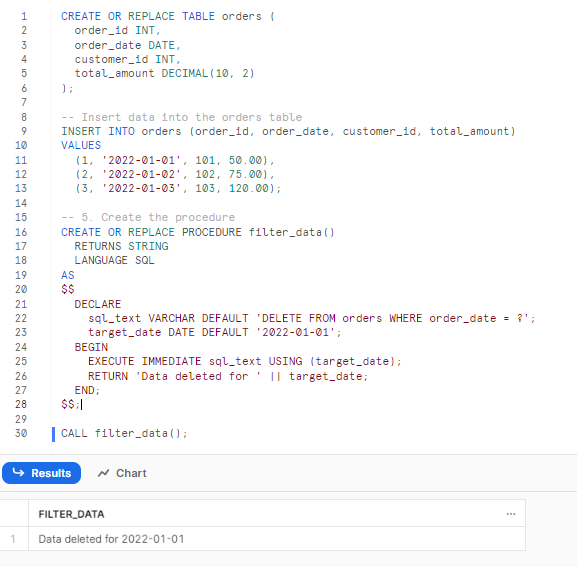Click line number 16 in the gutter
This screenshot has height=567, width=577.
coord(21,232)
